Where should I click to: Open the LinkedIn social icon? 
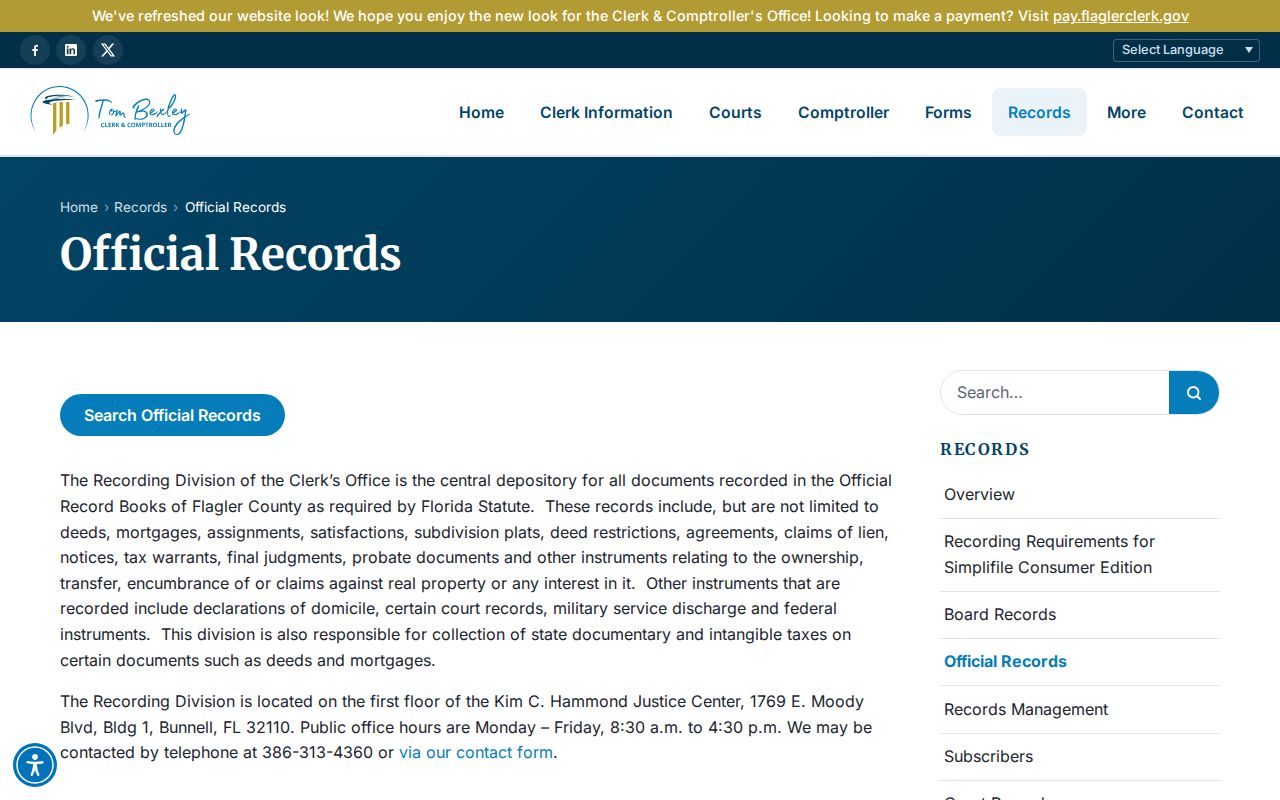point(71,50)
